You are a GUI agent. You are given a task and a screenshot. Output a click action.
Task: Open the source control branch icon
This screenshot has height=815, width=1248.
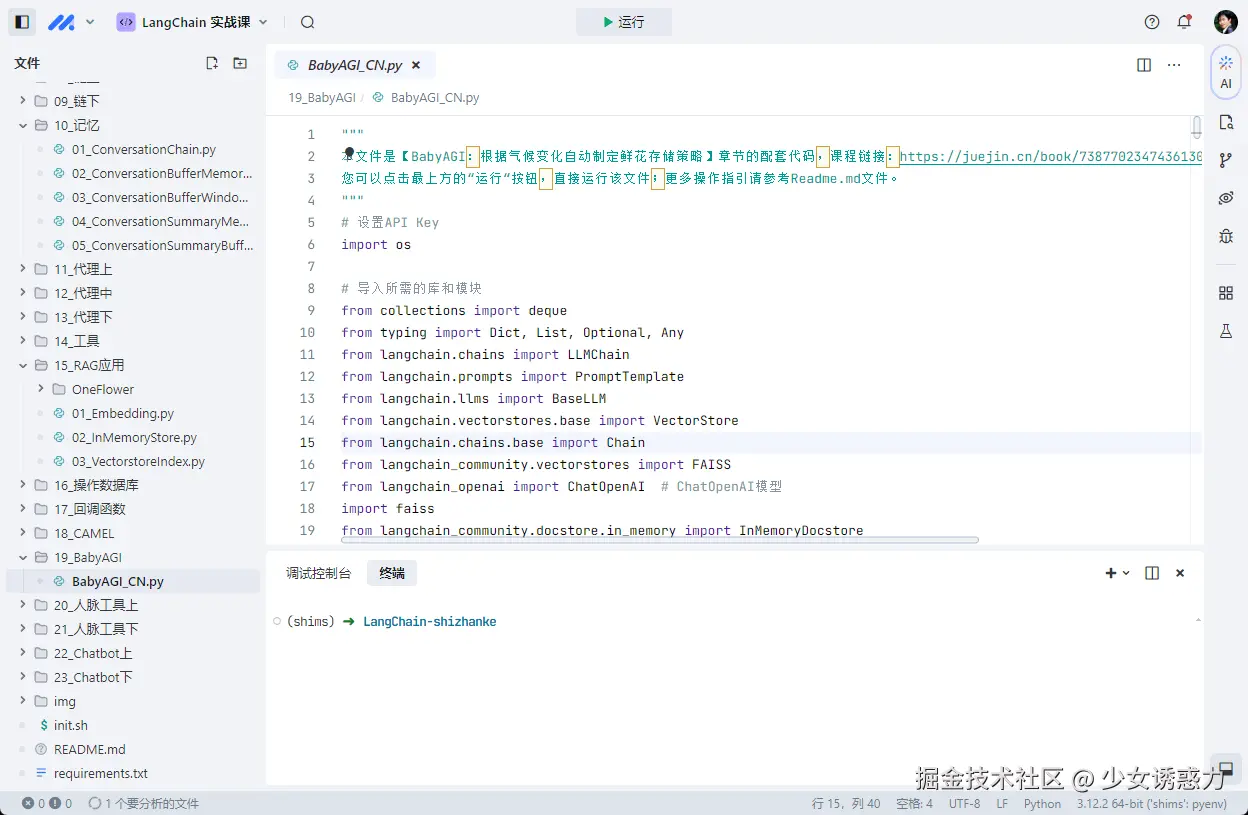pyautogui.click(x=1226, y=160)
